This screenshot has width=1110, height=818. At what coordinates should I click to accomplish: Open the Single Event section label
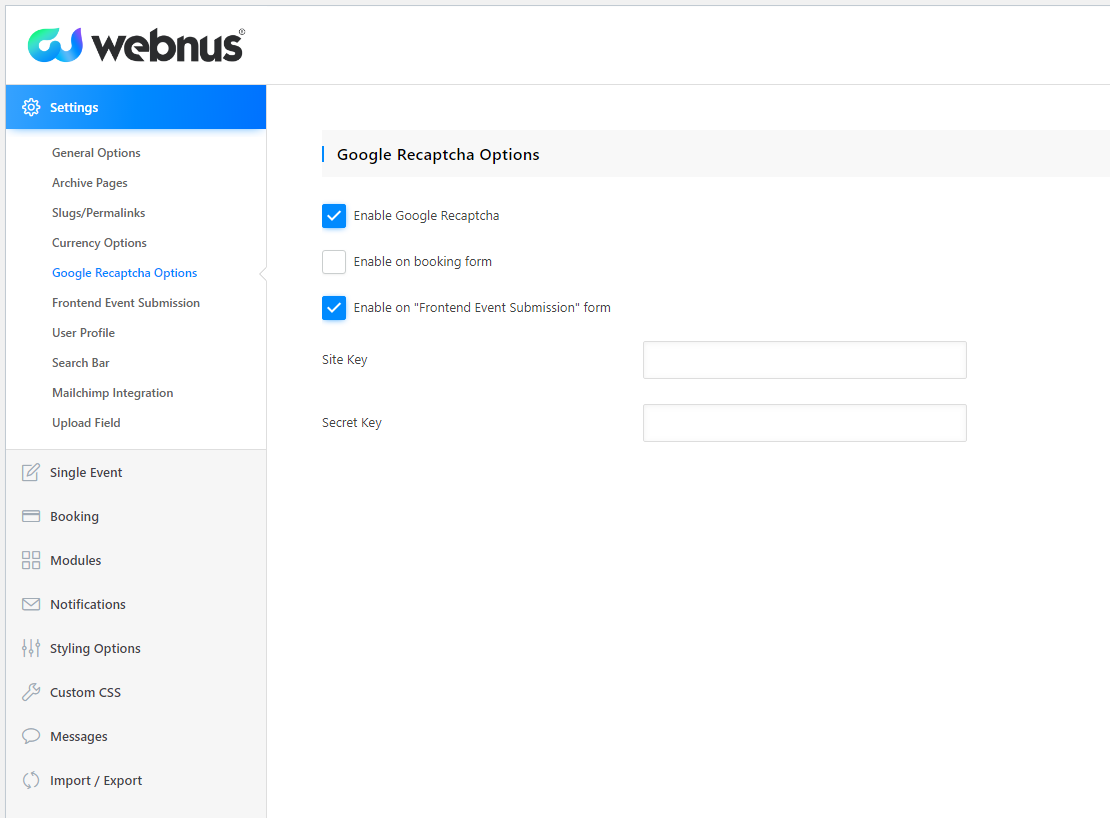pos(86,473)
